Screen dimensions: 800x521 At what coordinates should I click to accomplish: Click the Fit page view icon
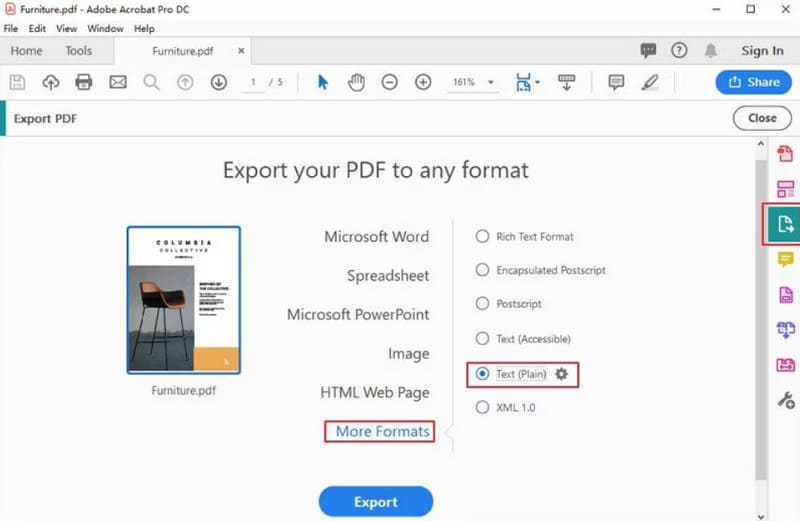point(523,82)
